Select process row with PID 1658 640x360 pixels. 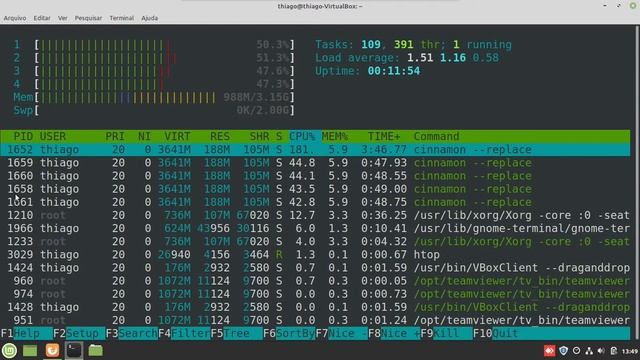(315, 189)
